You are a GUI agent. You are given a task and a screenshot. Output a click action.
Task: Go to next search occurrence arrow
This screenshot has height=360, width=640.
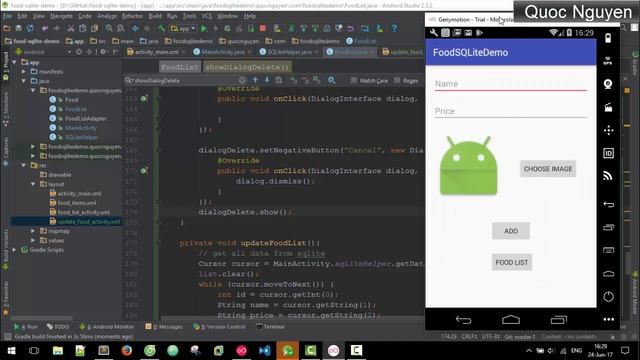(x=267, y=80)
